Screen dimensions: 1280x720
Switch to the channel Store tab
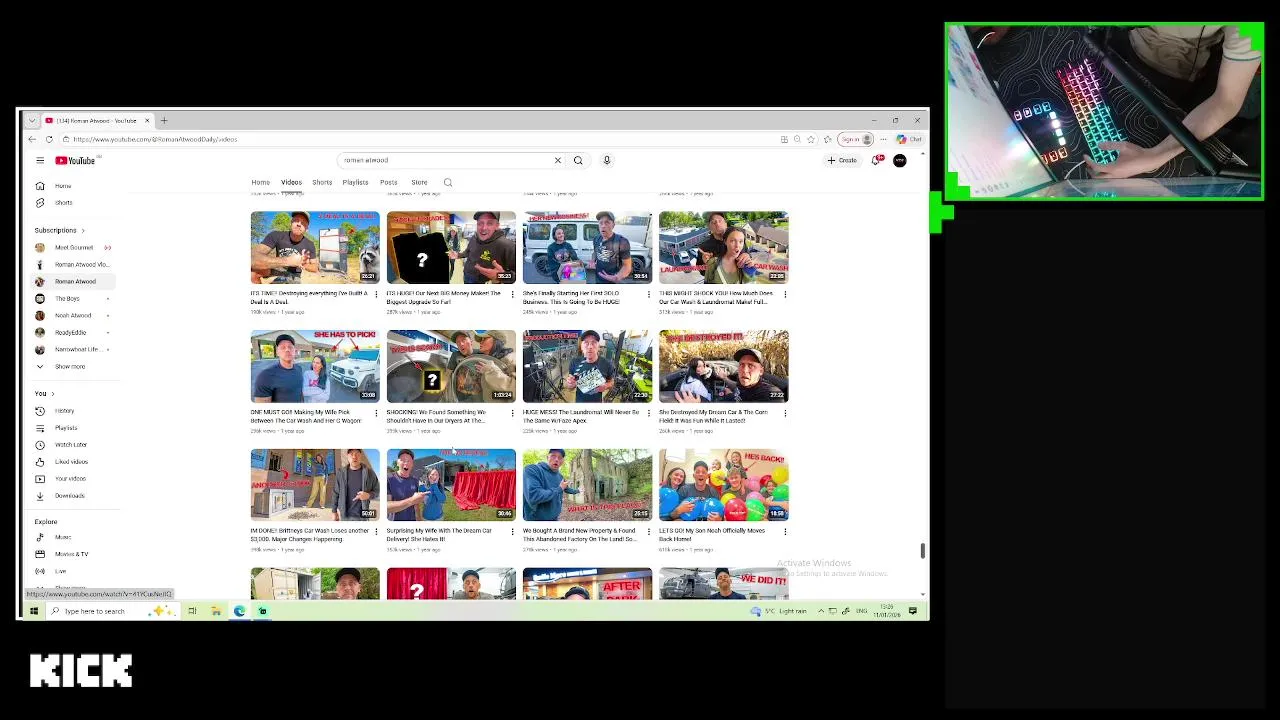point(419,183)
